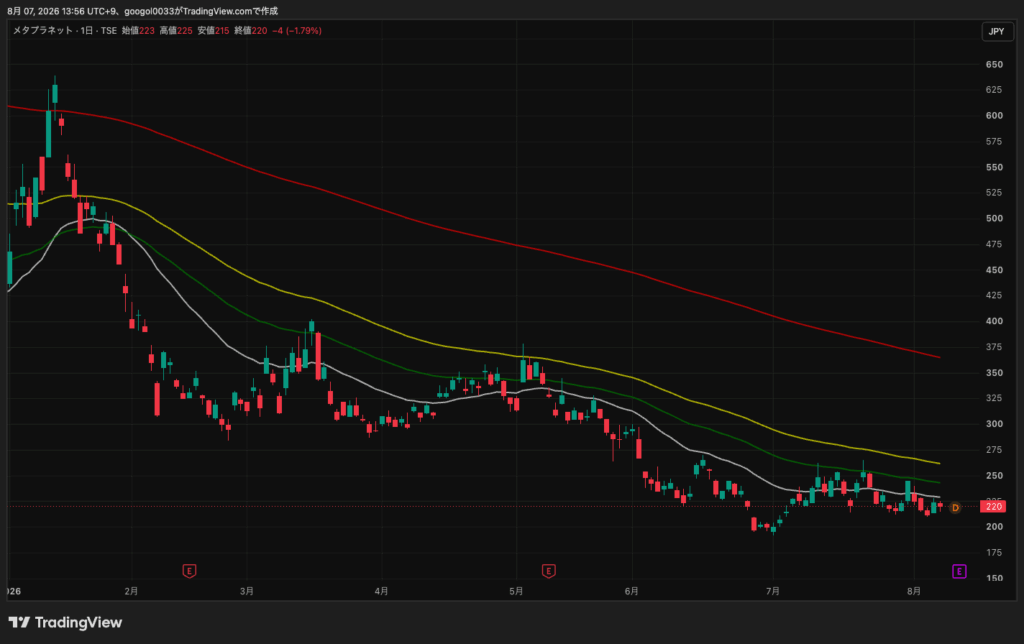The image size is (1024, 644).
Task: Click the 終値 220 close value
Action: click(251, 31)
